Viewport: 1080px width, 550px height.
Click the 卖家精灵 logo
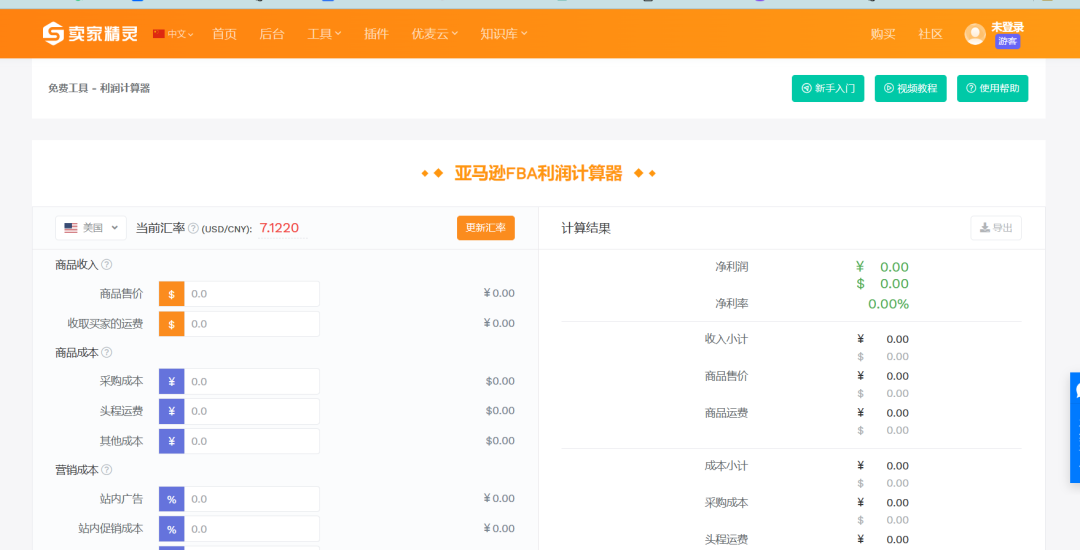coord(90,33)
